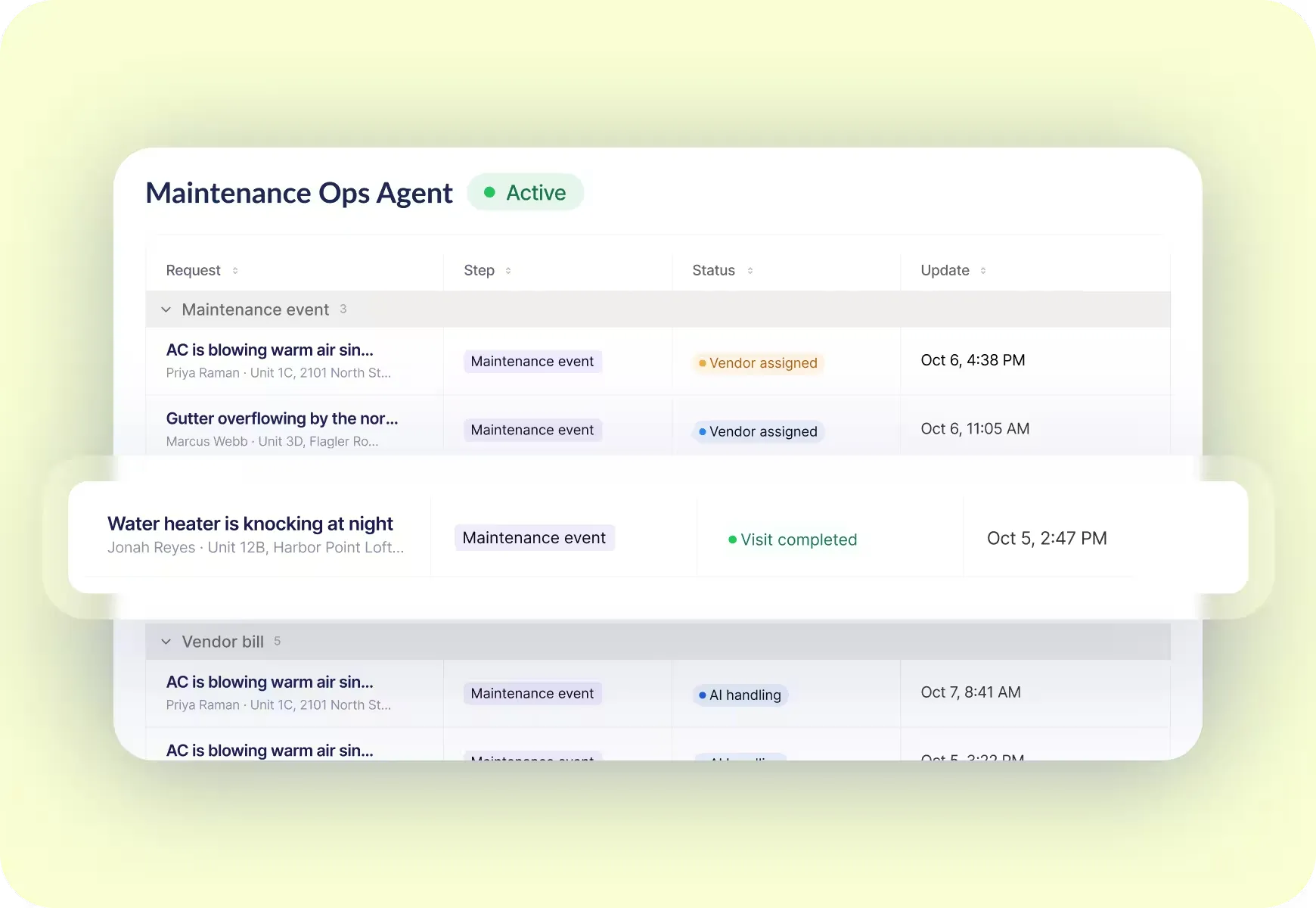This screenshot has width=1316, height=908.
Task: Click the Oct 7, 8:41 AM update cell
Action: point(970,692)
